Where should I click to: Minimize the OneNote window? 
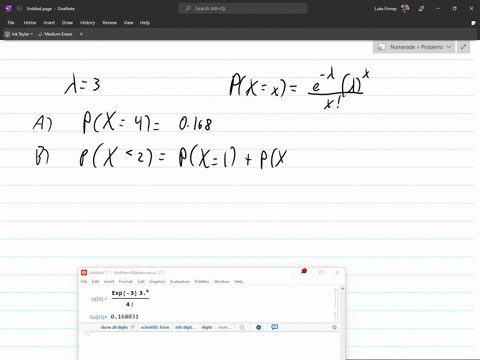[x=437, y=9]
